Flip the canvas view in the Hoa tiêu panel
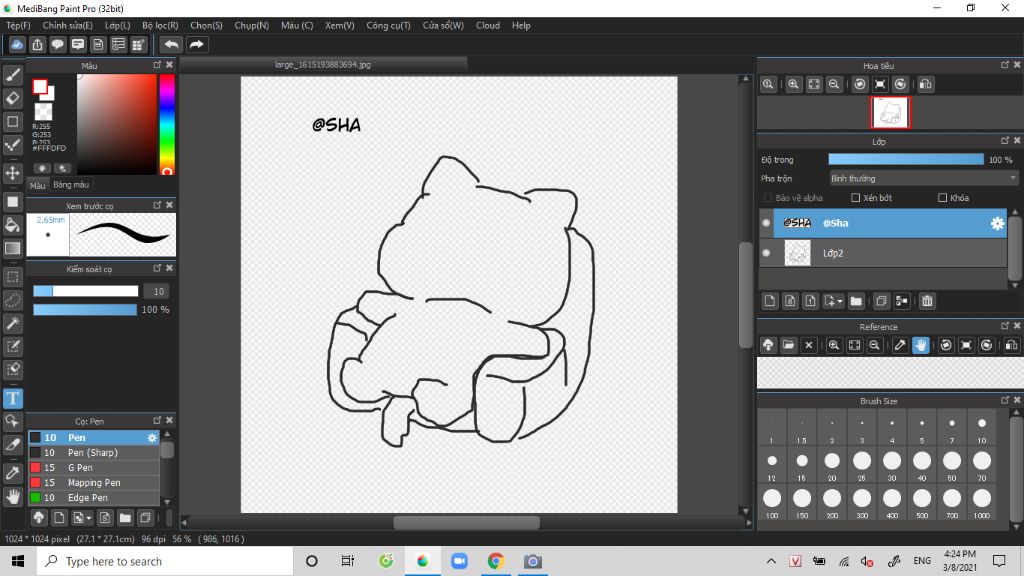1024x576 pixels. pyautogui.click(x=925, y=84)
